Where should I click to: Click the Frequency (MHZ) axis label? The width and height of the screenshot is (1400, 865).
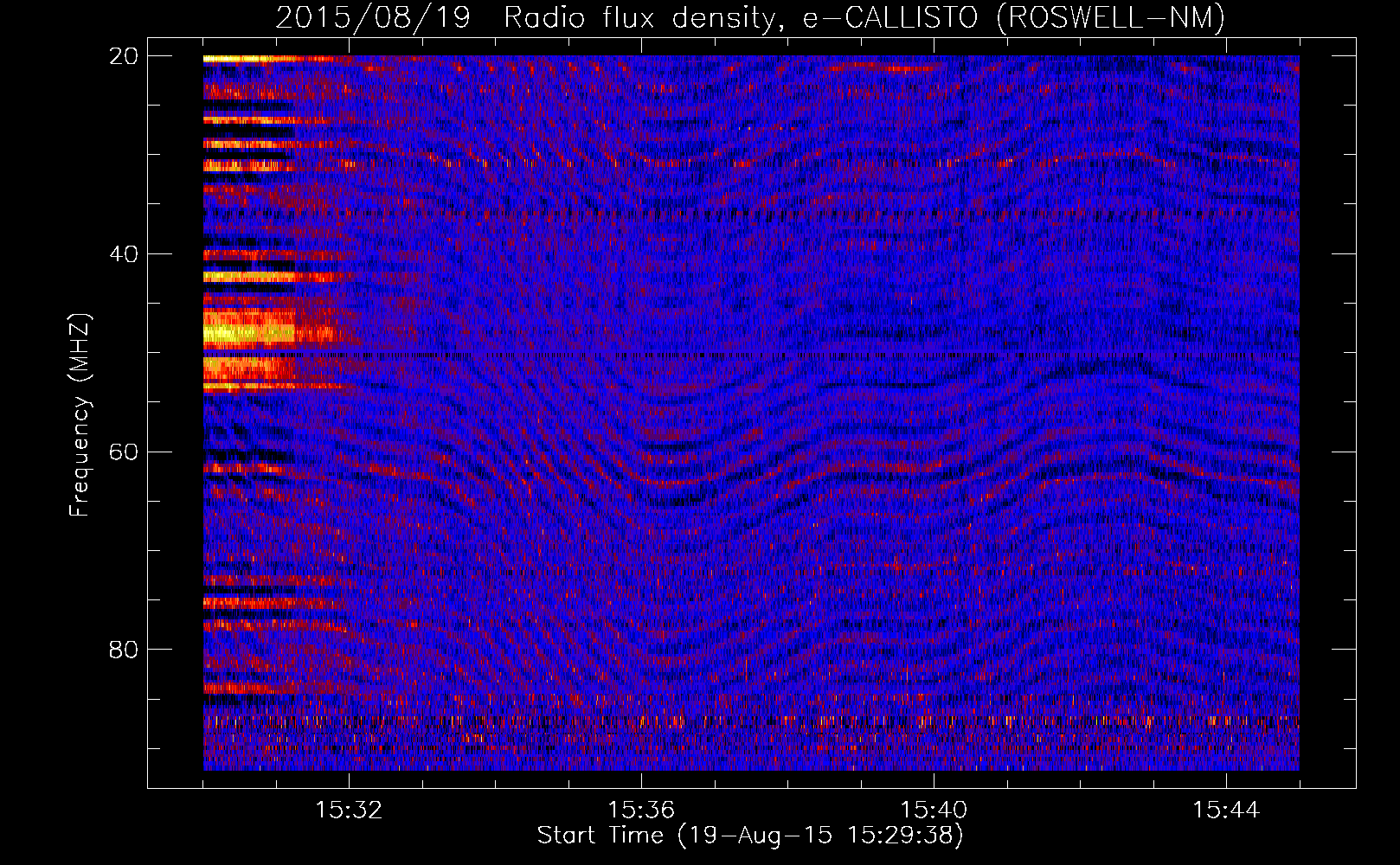(80, 415)
